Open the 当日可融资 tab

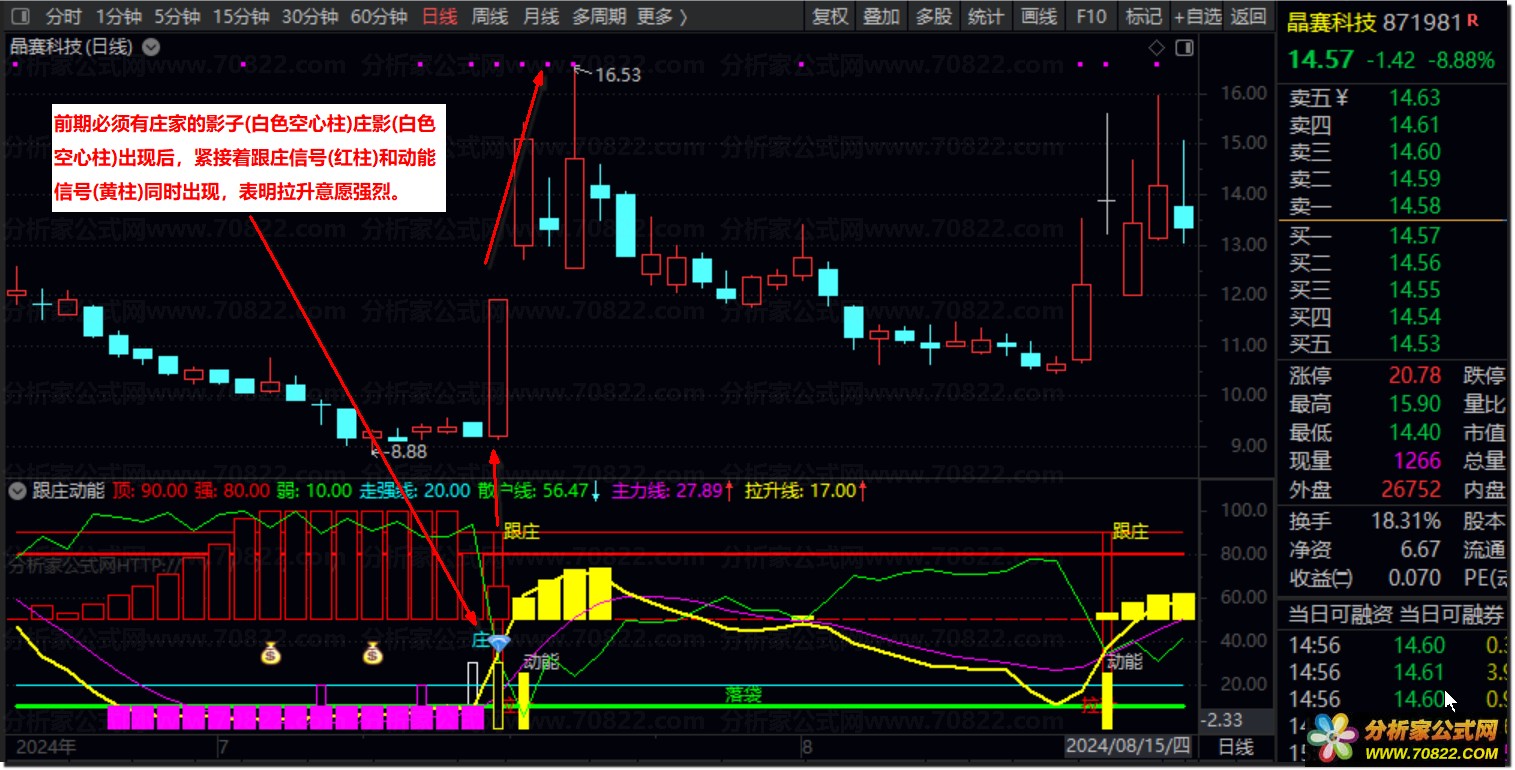(1339, 614)
